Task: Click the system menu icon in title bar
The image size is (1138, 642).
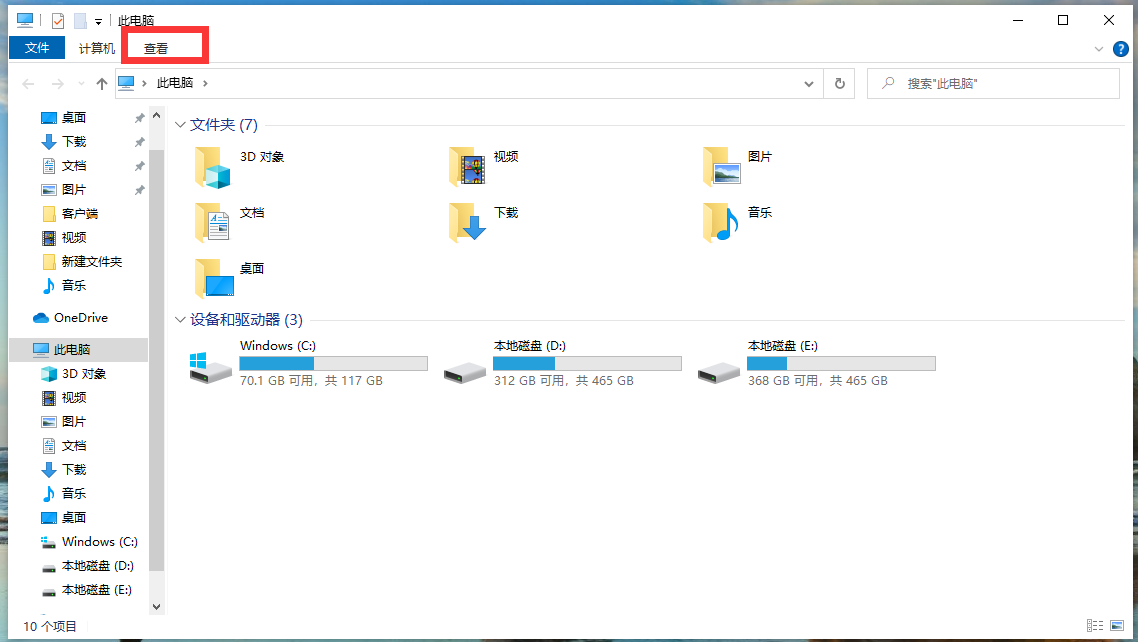Action: [25, 20]
